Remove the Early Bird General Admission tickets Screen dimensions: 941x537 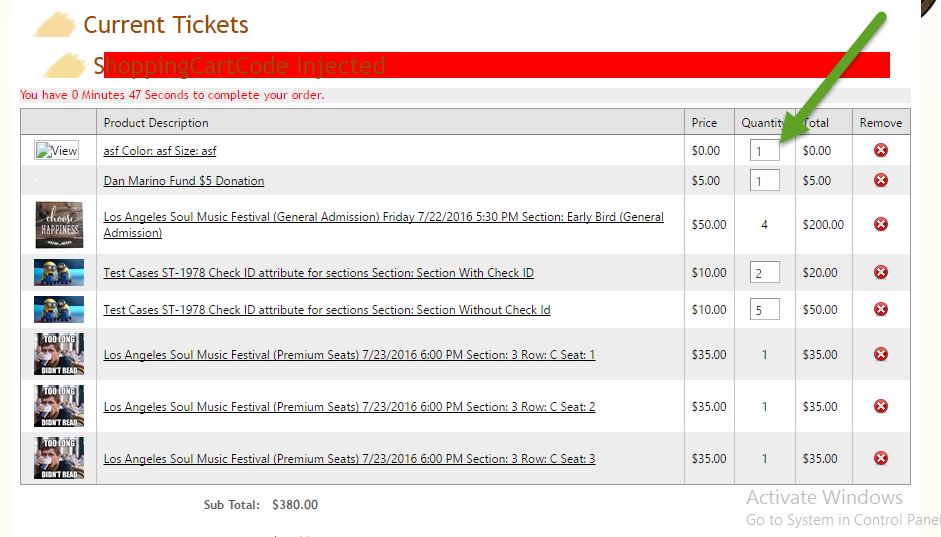coord(881,224)
